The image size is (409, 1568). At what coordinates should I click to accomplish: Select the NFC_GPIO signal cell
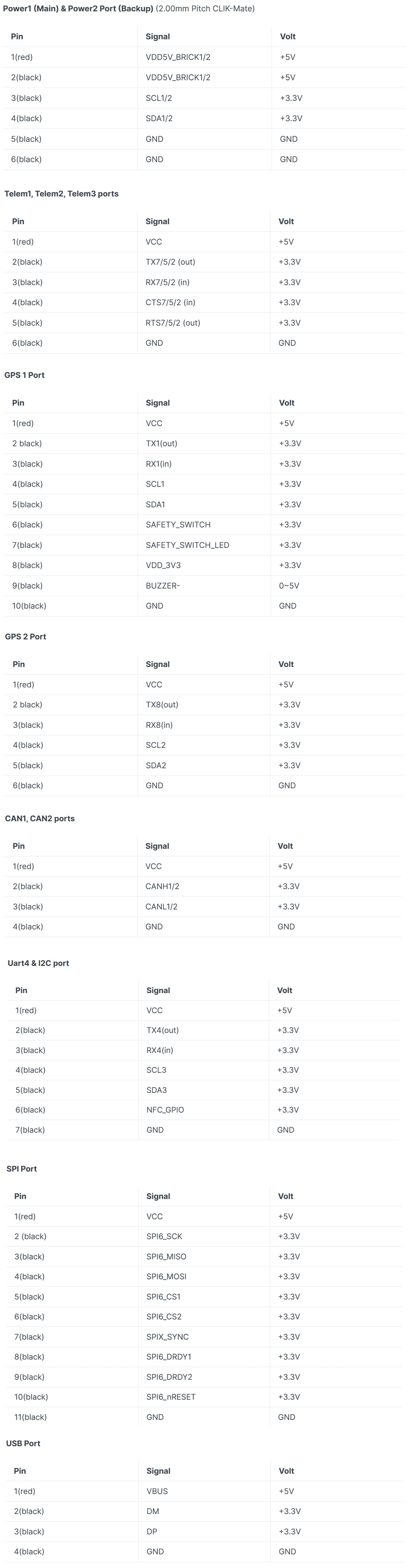[x=165, y=1110]
